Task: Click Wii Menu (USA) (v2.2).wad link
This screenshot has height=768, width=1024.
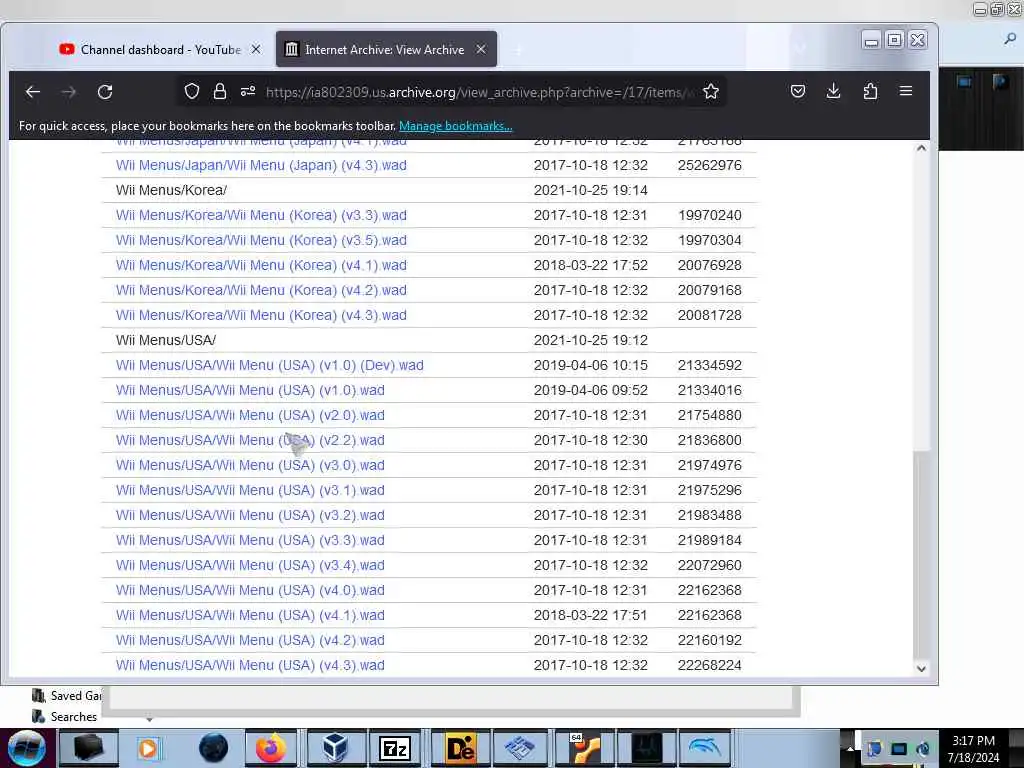Action: [250, 440]
